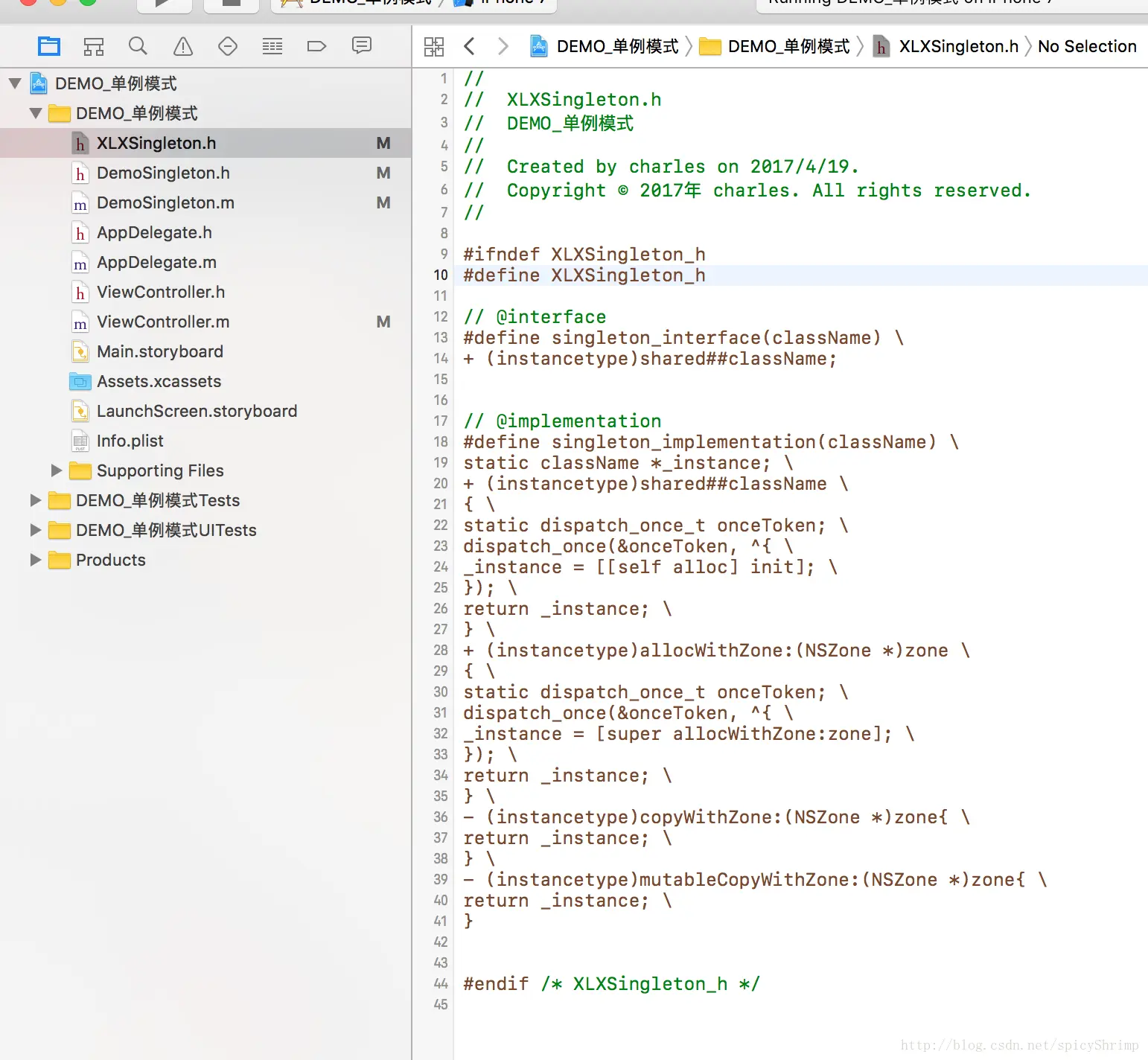Open LaunchScreen.storyboard
This screenshot has width=1148, height=1060.
click(x=205, y=411)
